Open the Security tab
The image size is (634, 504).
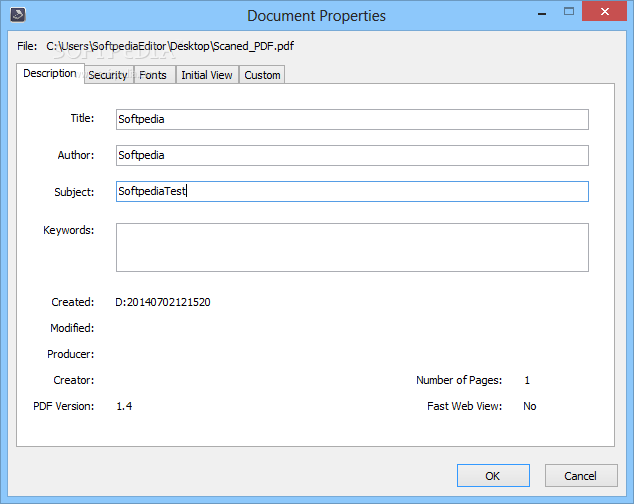tap(109, 75)
